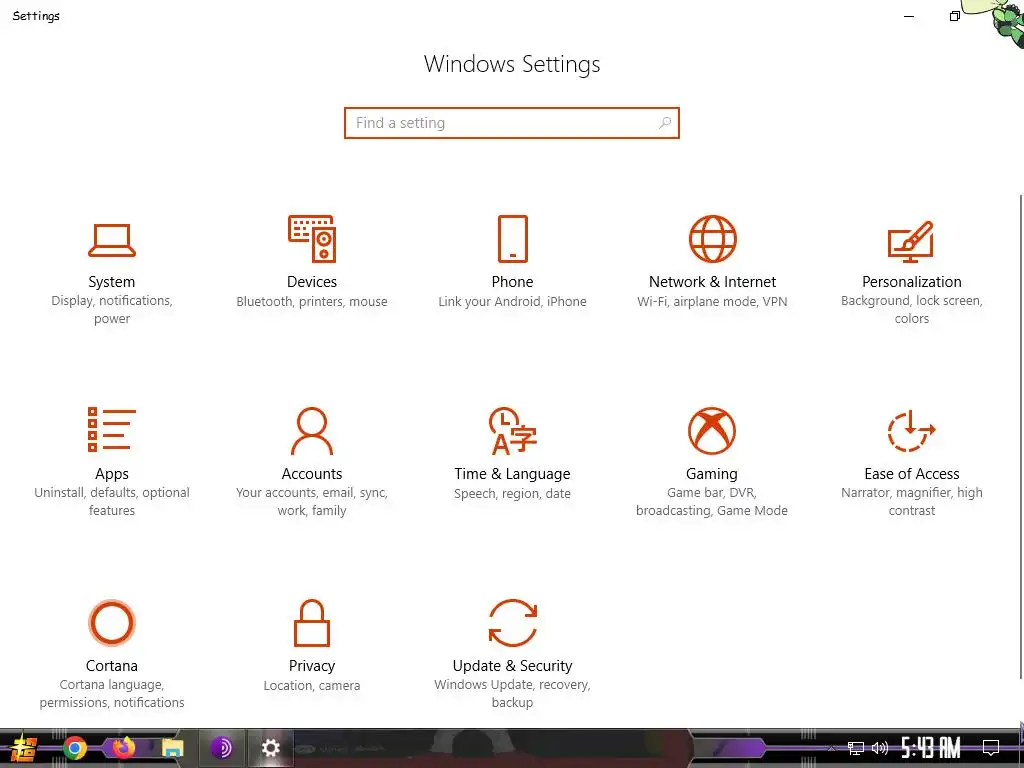Restore down the Settings window
The width and height of the screenshot is (1024, 768).
pos(954,16)
